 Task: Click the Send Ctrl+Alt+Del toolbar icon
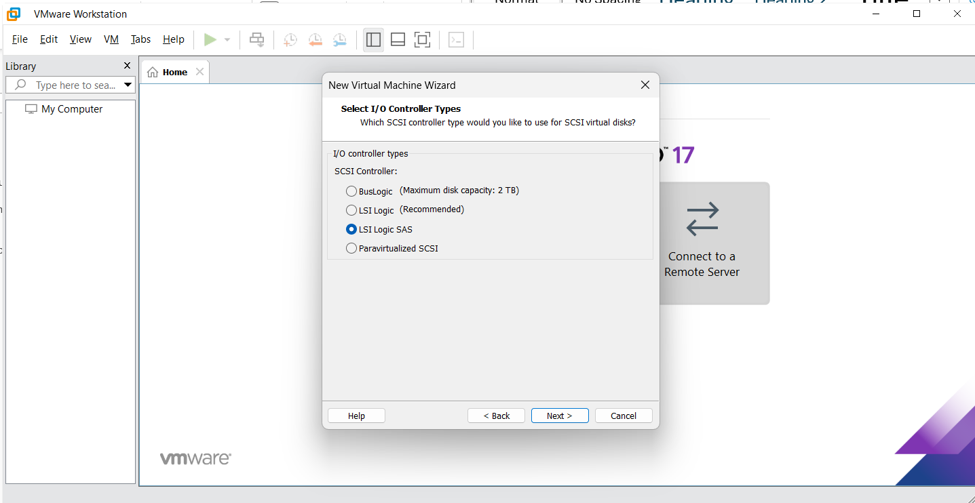(257, 40)
